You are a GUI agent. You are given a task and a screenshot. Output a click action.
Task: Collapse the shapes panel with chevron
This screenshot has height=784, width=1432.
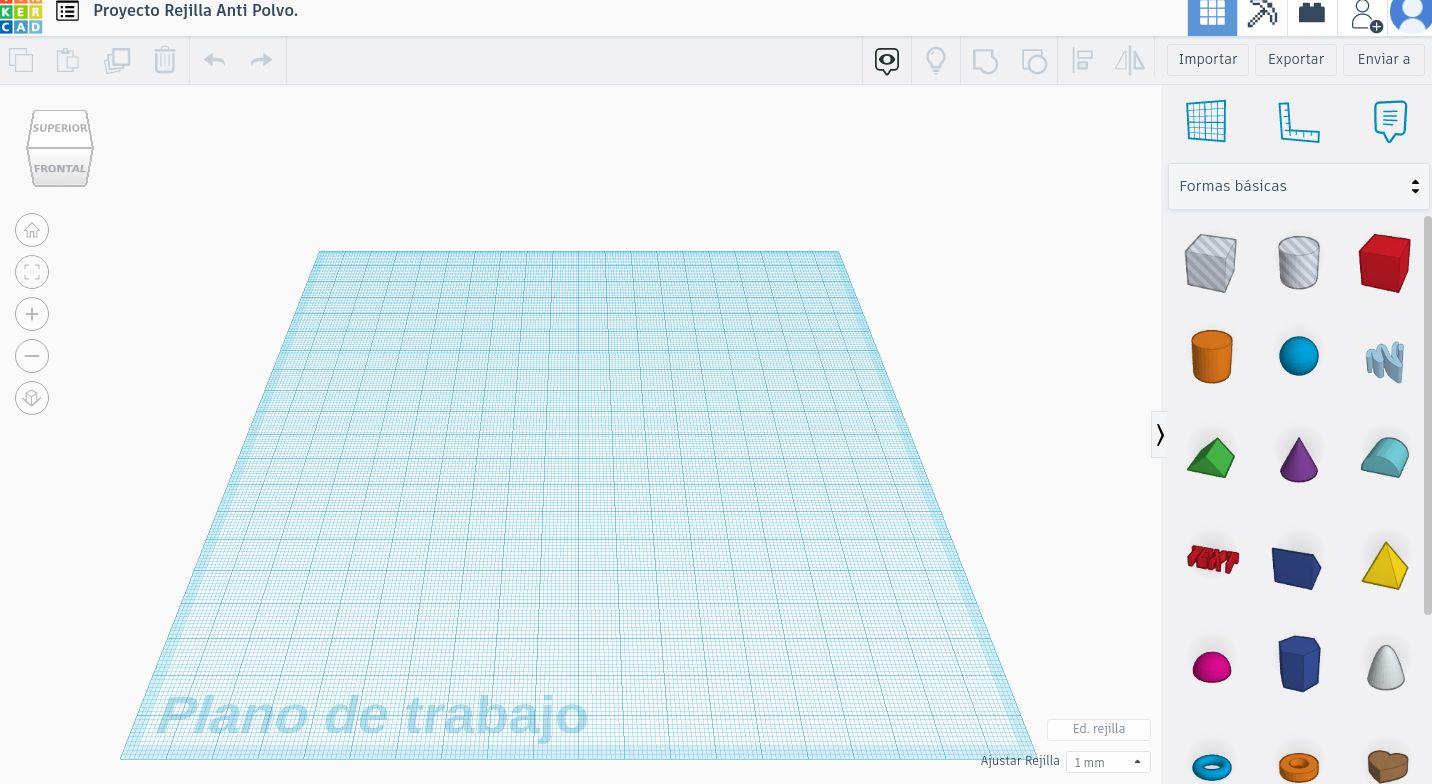pyautogui.click(x=1160, y=434)
